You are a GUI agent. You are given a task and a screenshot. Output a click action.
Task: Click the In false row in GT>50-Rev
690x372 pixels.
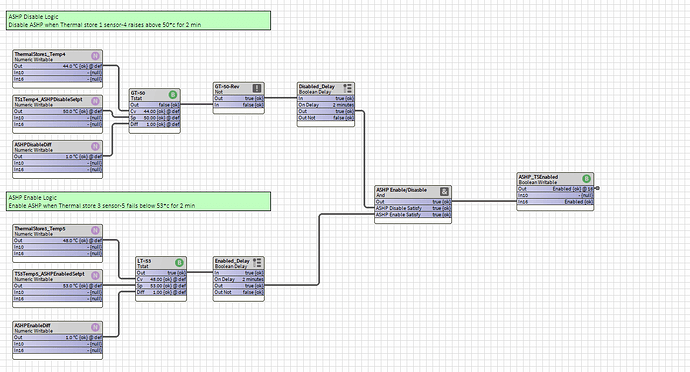tap(239, 105)
